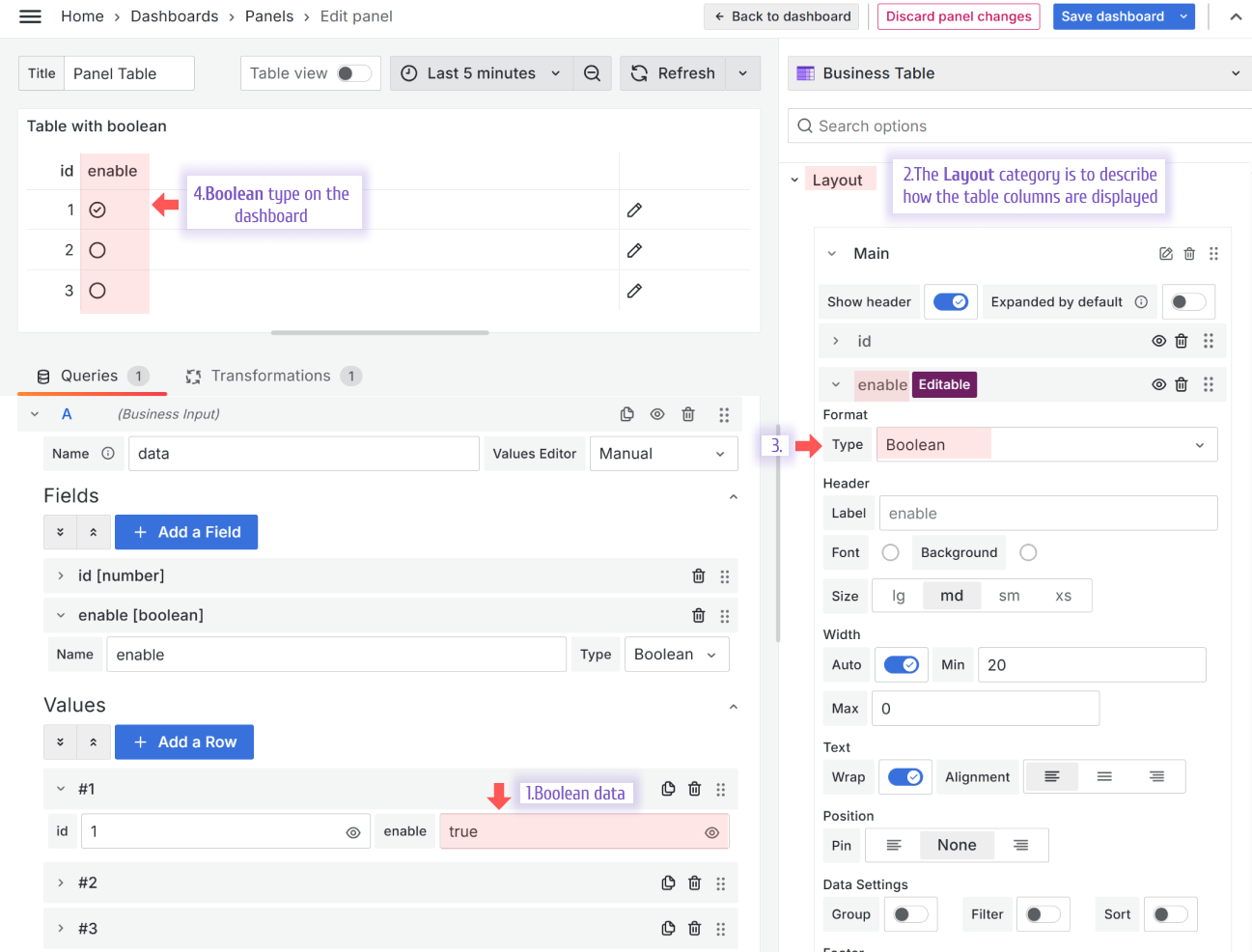Viewport: 1252px width, 952px height.
Task: Click the edit pencil icon in row 1
Action: point(634,210)
